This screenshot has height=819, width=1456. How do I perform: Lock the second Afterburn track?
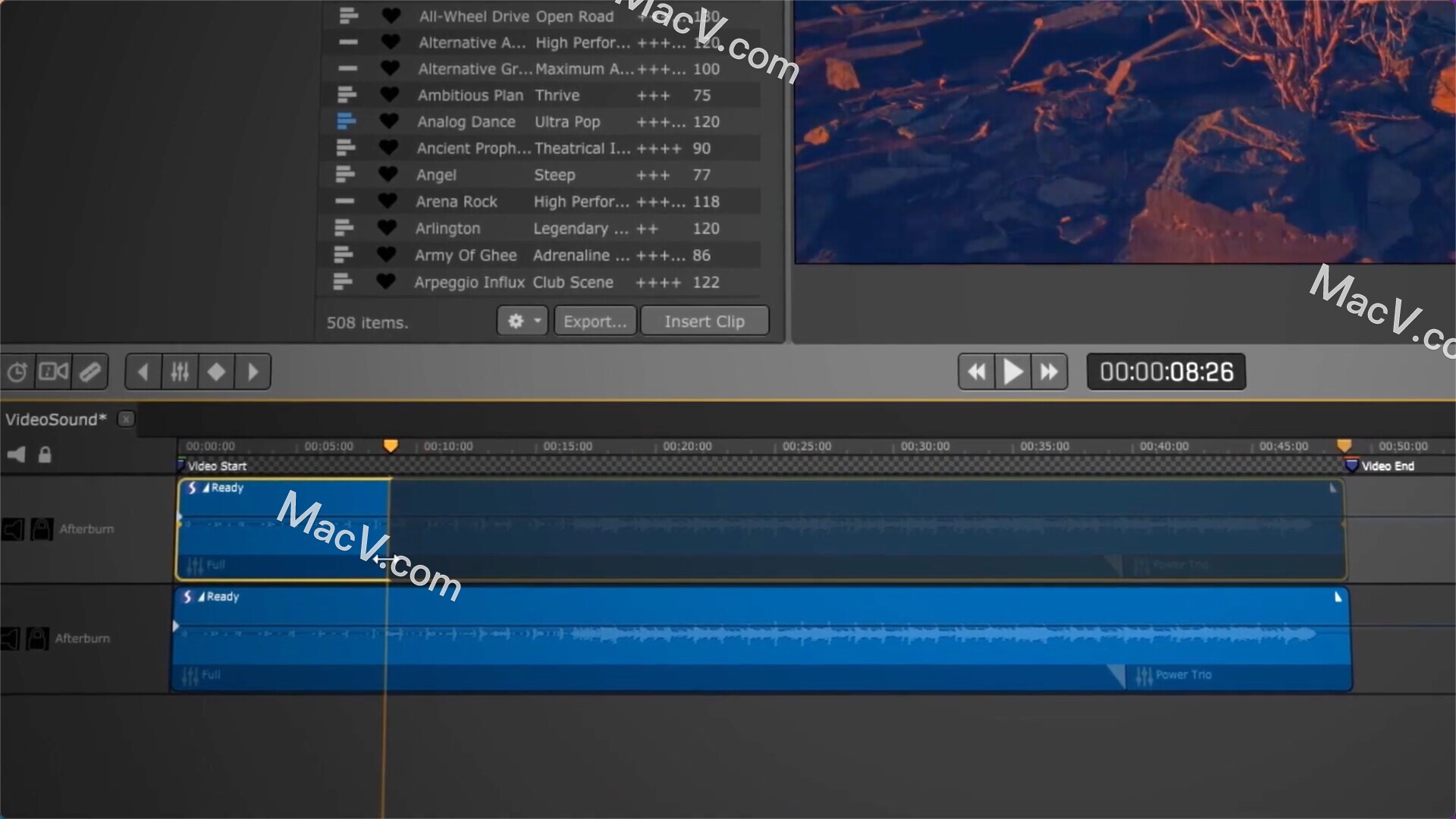[37, 639]
